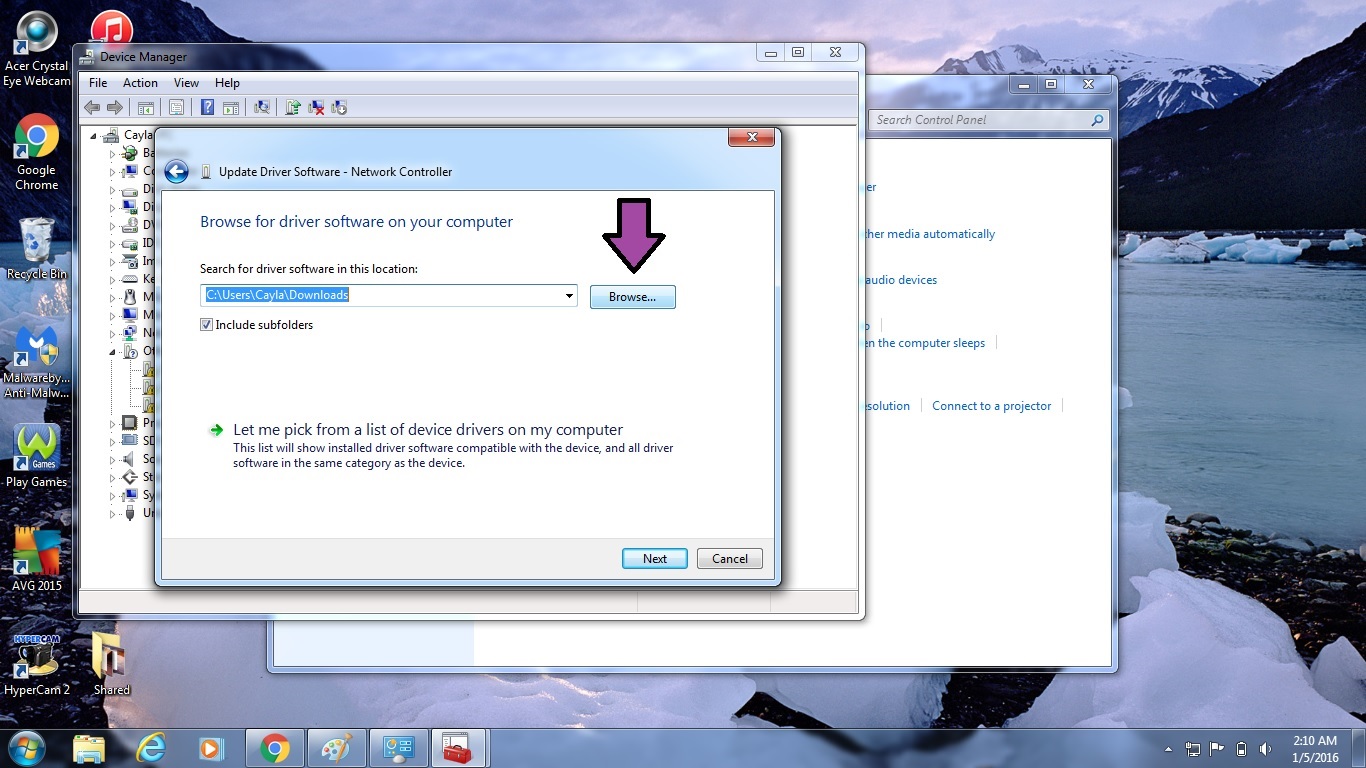Select the AVG 2015 desktop icon
This screenshot has height=768, width=1366.
pos(37,559)
